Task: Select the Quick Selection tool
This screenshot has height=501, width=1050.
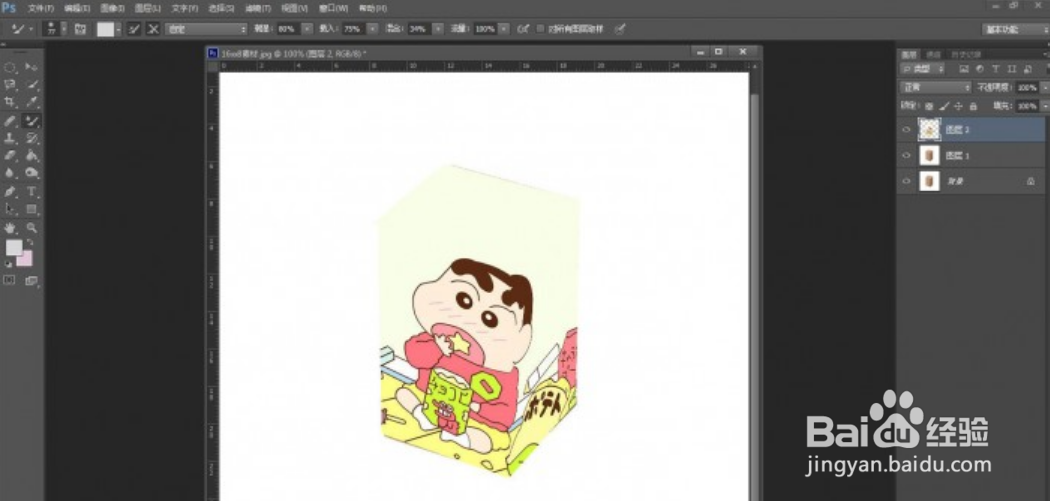Action: [31, 85]
